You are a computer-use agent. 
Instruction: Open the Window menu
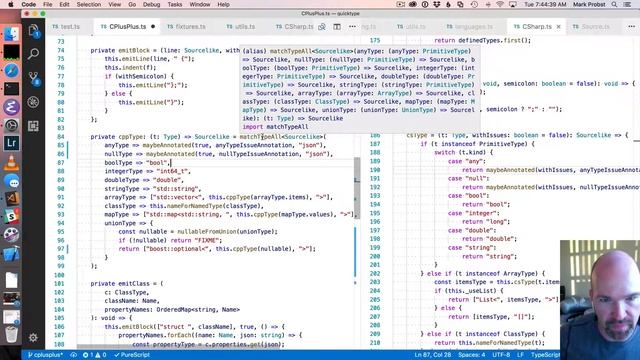[200, 4]
